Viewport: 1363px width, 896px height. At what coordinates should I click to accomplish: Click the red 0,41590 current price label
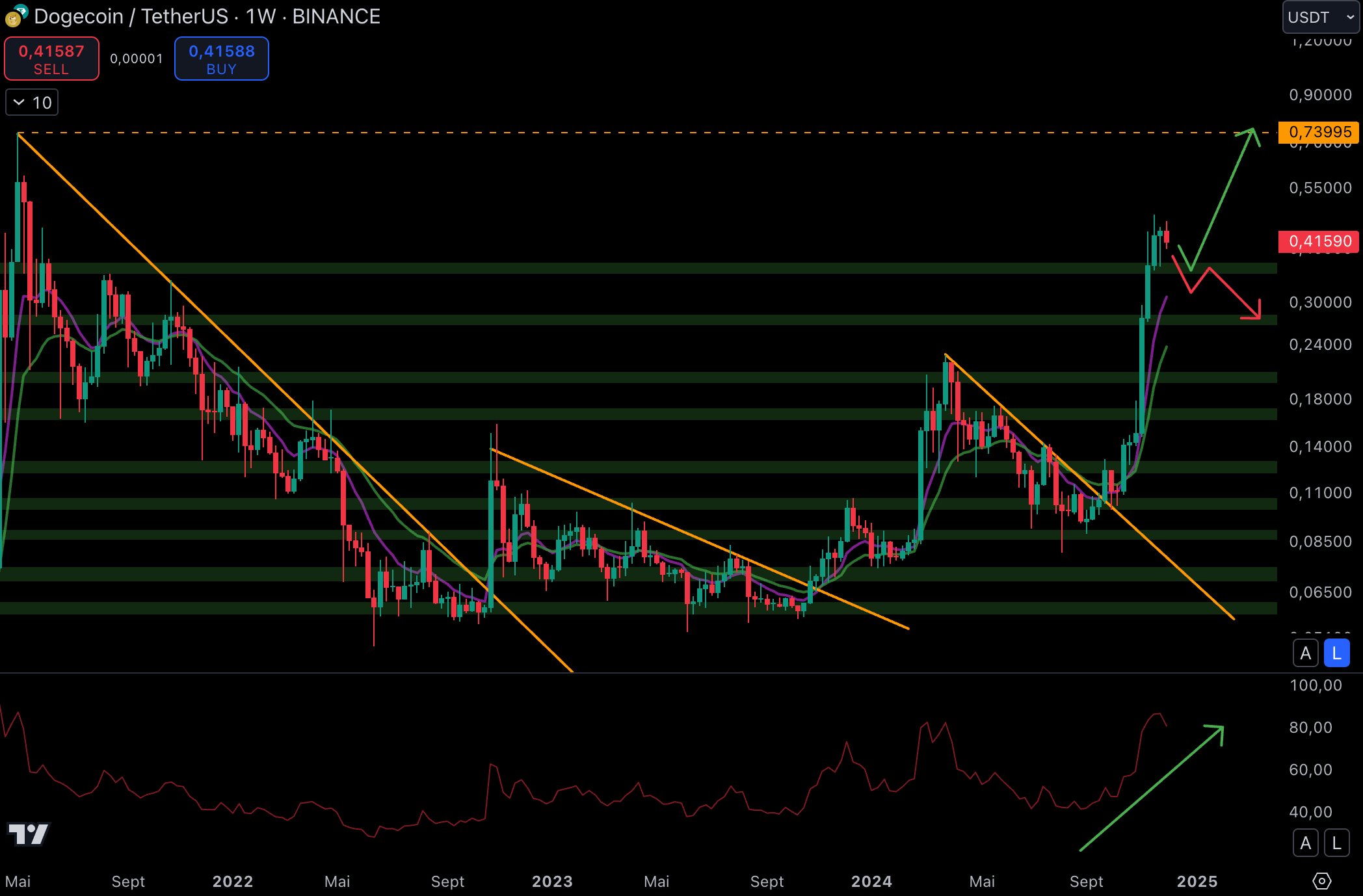click(x=1319, y=241)
